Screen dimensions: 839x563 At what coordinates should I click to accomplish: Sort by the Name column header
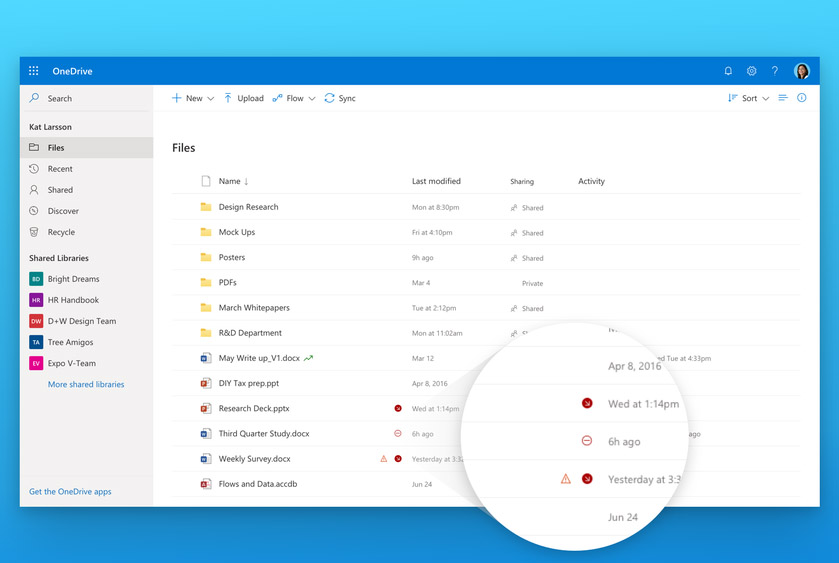pos(233,181)
